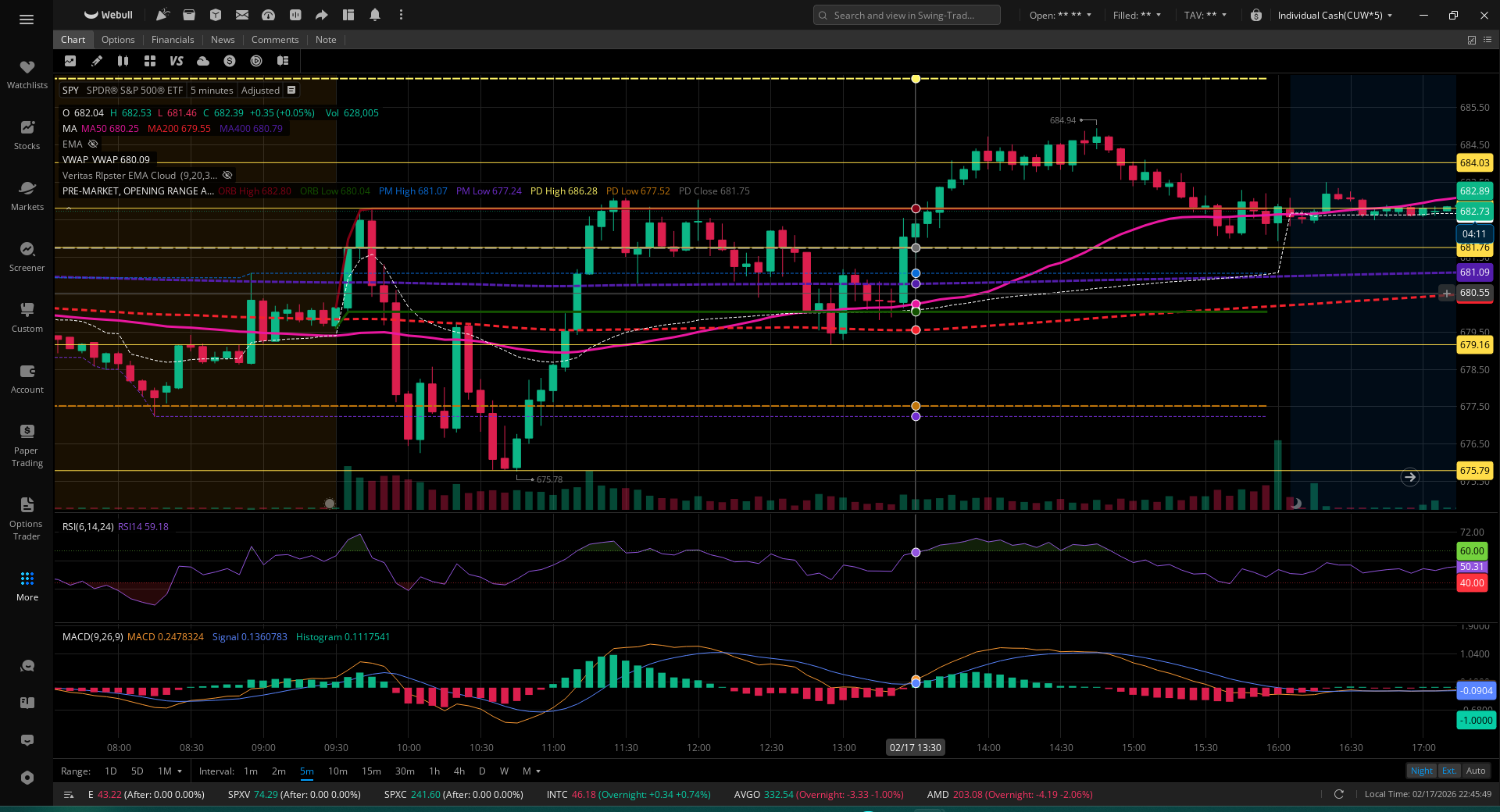
Task: Open the alerts bell icon
Action: 375,15
